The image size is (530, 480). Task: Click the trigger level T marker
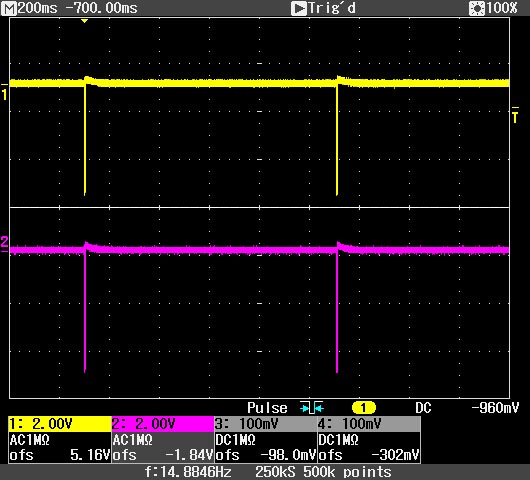pos(515,115)
